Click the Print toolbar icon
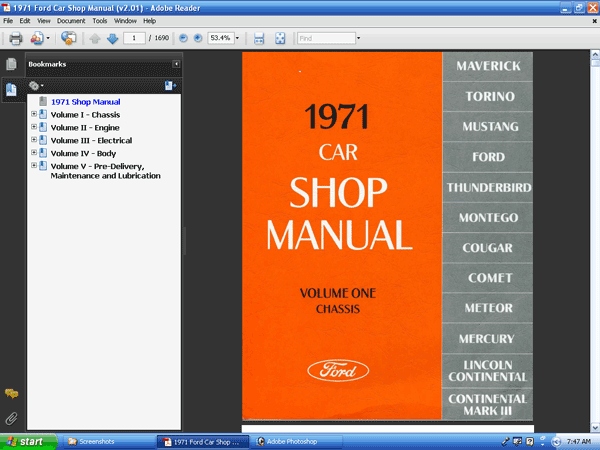Image resolution: width=600 pixels, height=450 pixels. (x=16, y=38)
